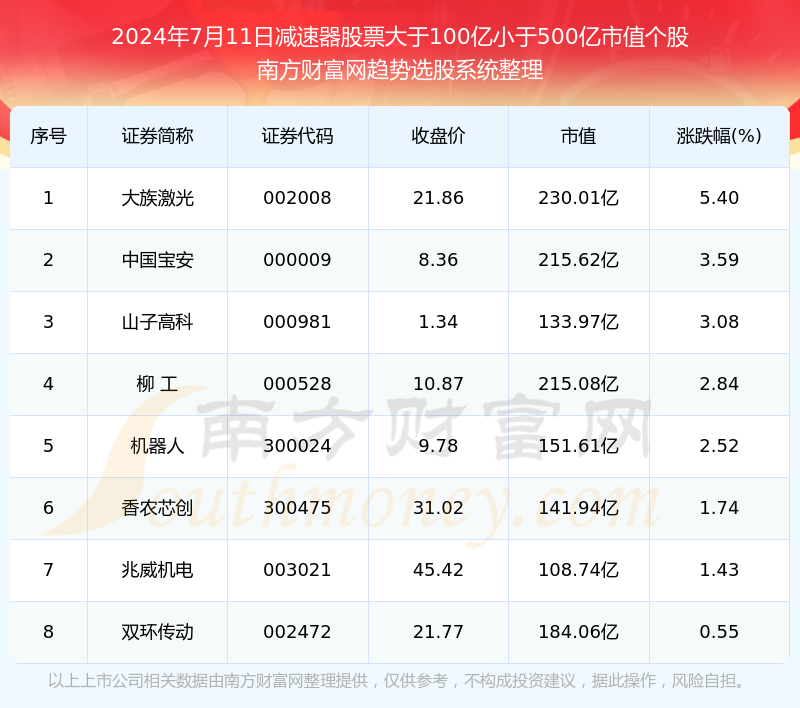
Task: Select the column header '证券简称'
Action: [158, 136]
